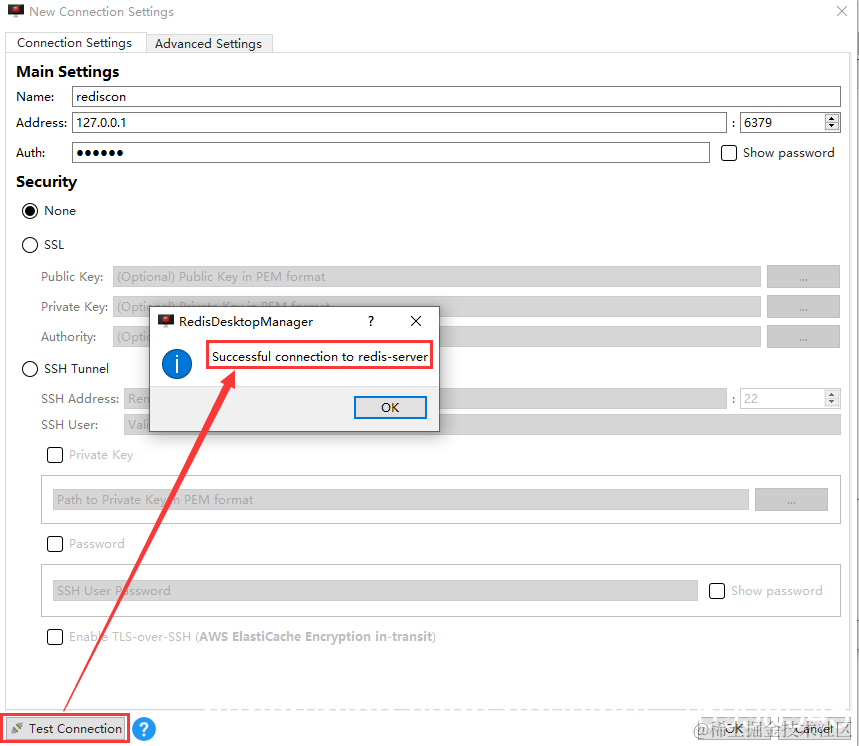Click the Security heading
The width and height of the screenshot is (859, 746).
click(47, 182)
